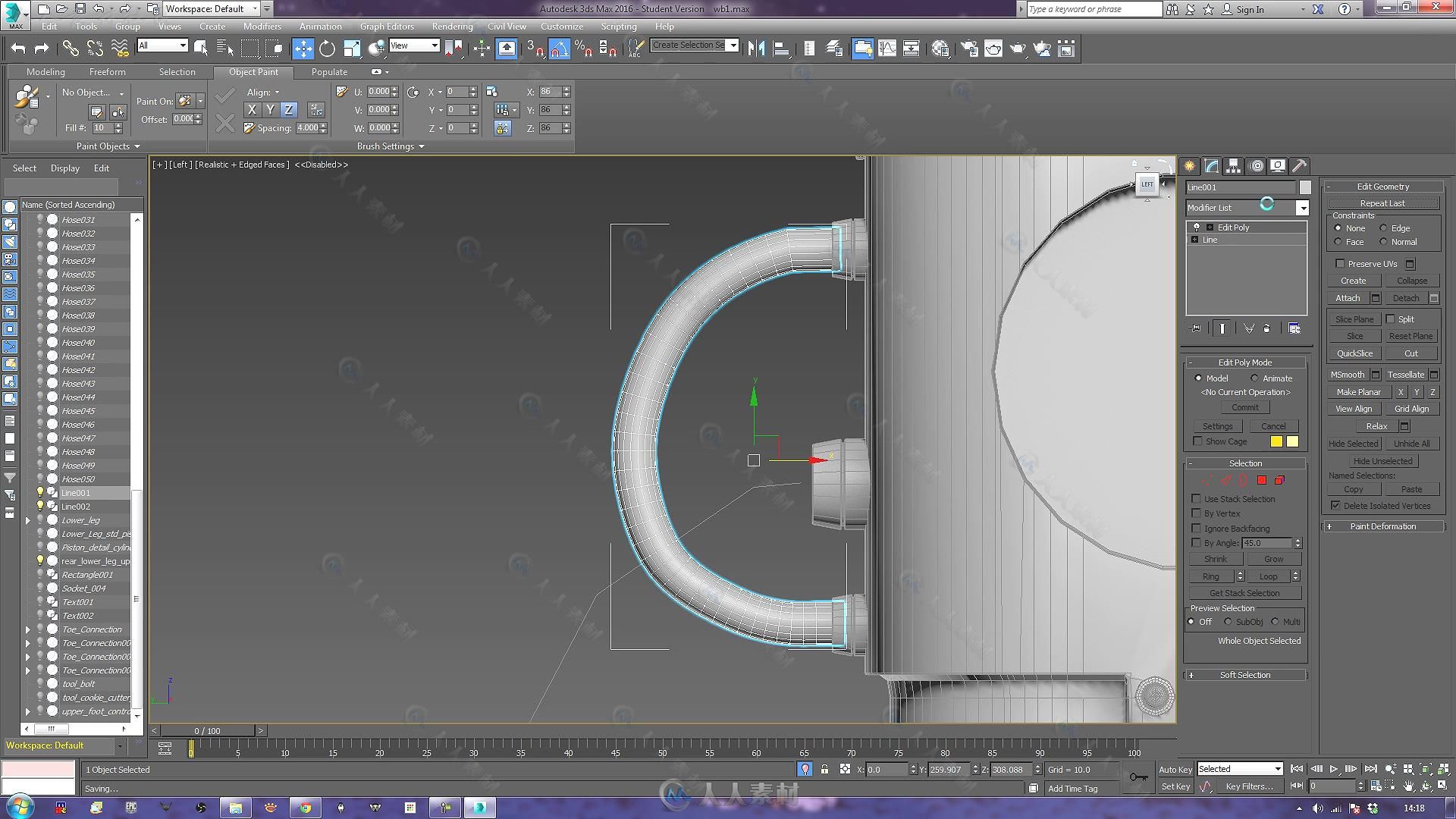Viewport: 1456px width, 819px height.
Task: Click the Render Production teapot icon
Action: click(x=1018, y=49)
